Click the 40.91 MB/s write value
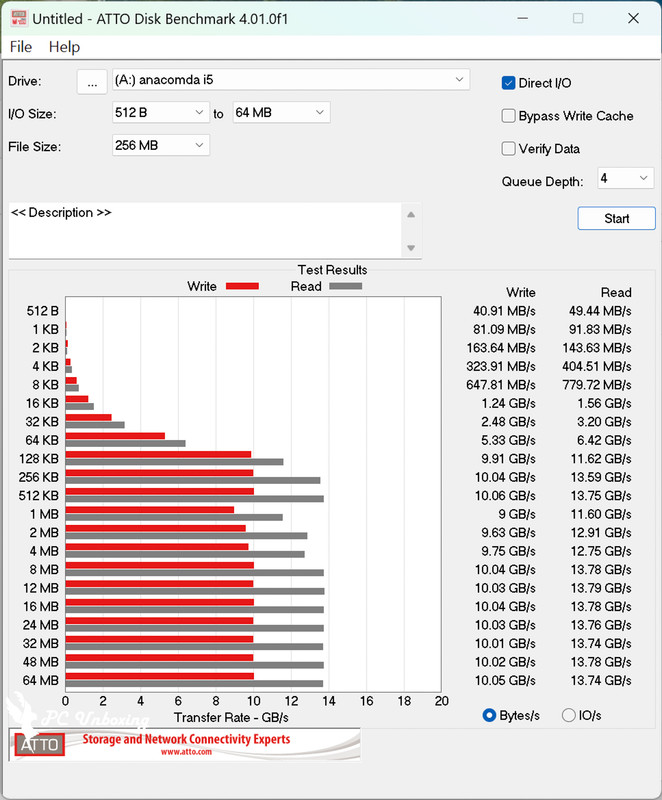Image resolution: width=662 pixels, height=800 pixels. (504, 311)
